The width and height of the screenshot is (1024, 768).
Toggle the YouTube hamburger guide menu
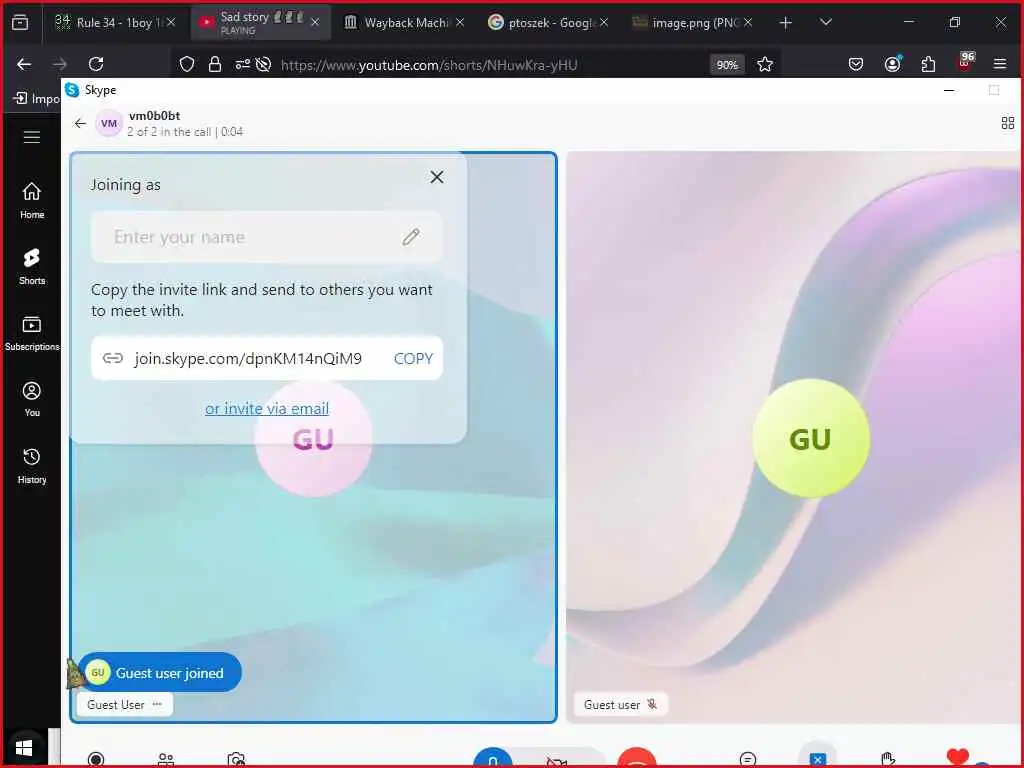tap(31, 137)
